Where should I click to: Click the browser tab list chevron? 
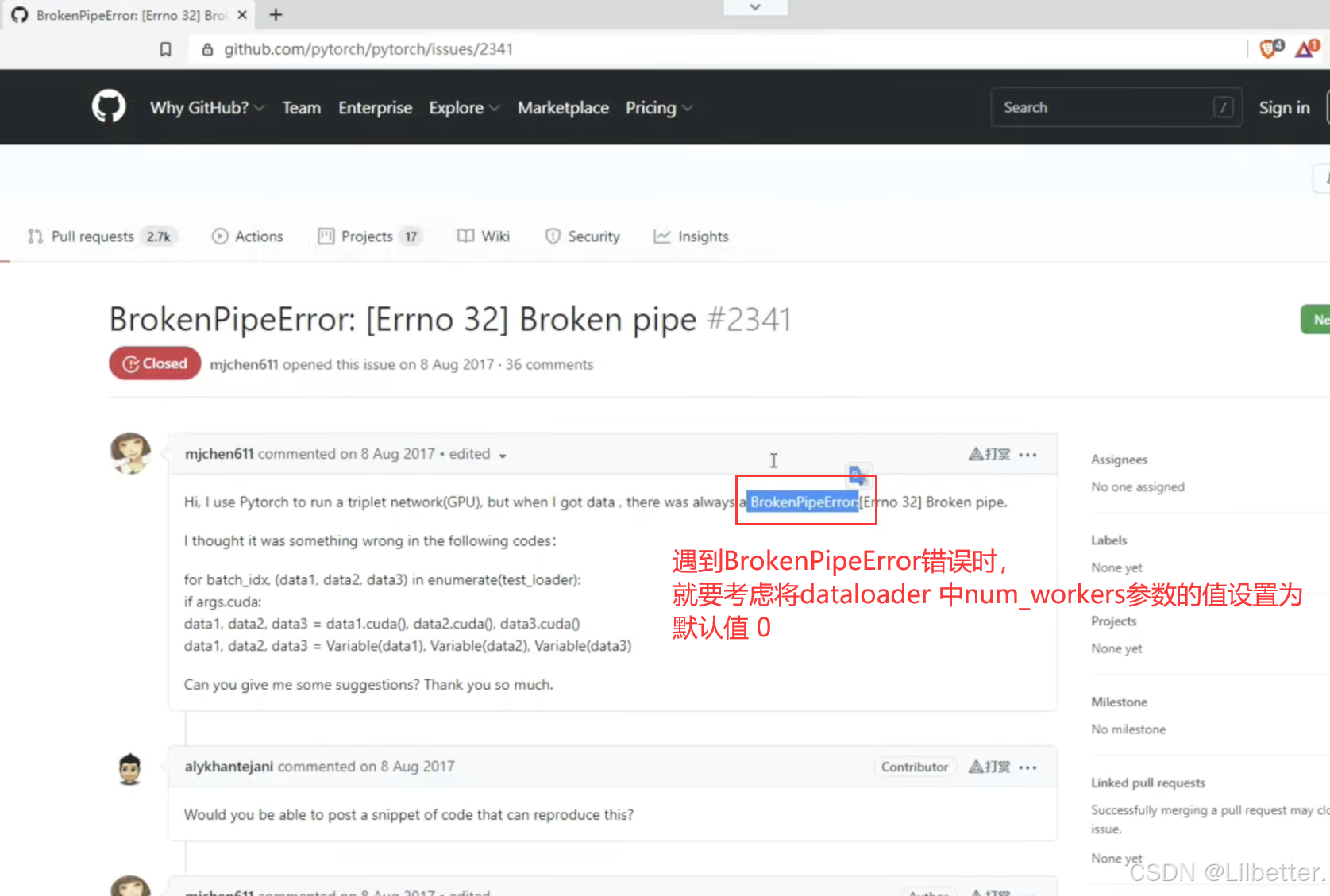(755, 7)
